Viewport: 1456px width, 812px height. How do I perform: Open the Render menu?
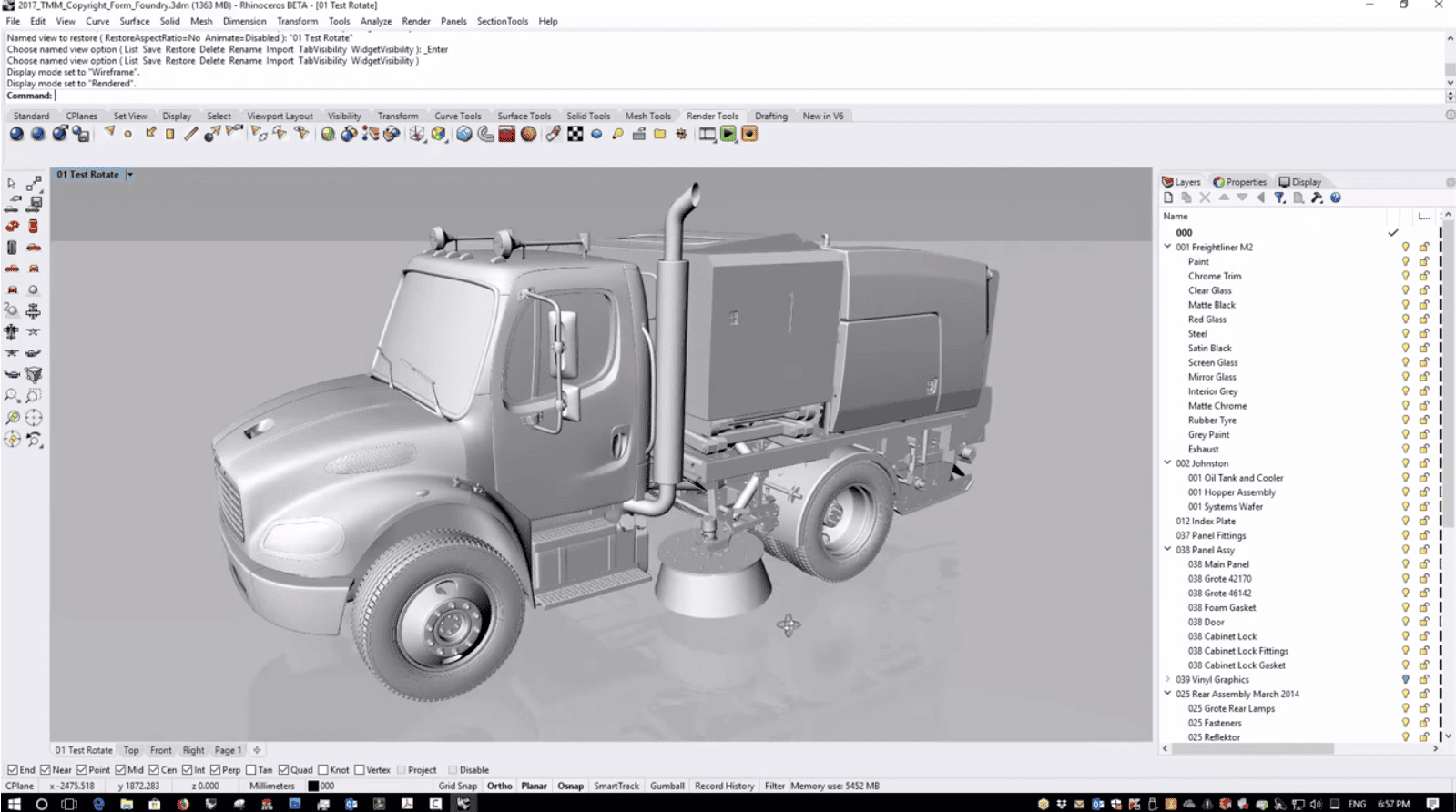[416, 21]
